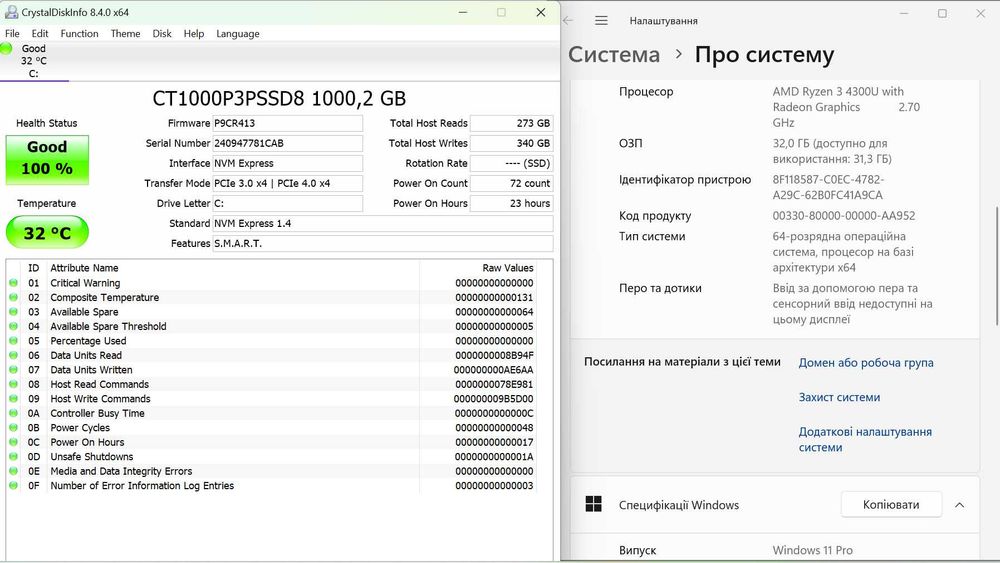Click the status circle for Critical Warning
This screenshot has height=563, width=1000.
click(x=14, y=283)
